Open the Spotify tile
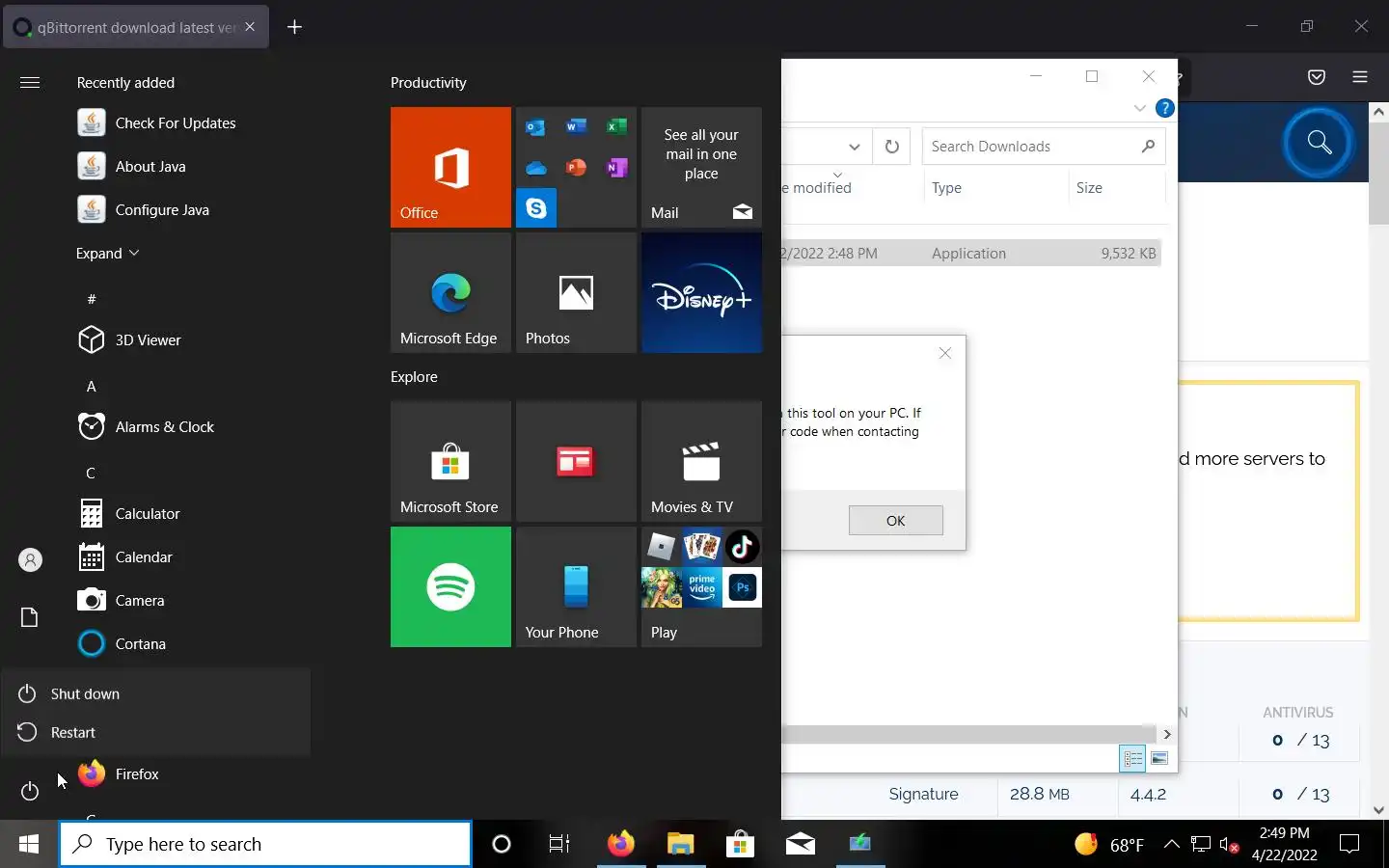Viewport: 1389px width, 868px height. 450,586
